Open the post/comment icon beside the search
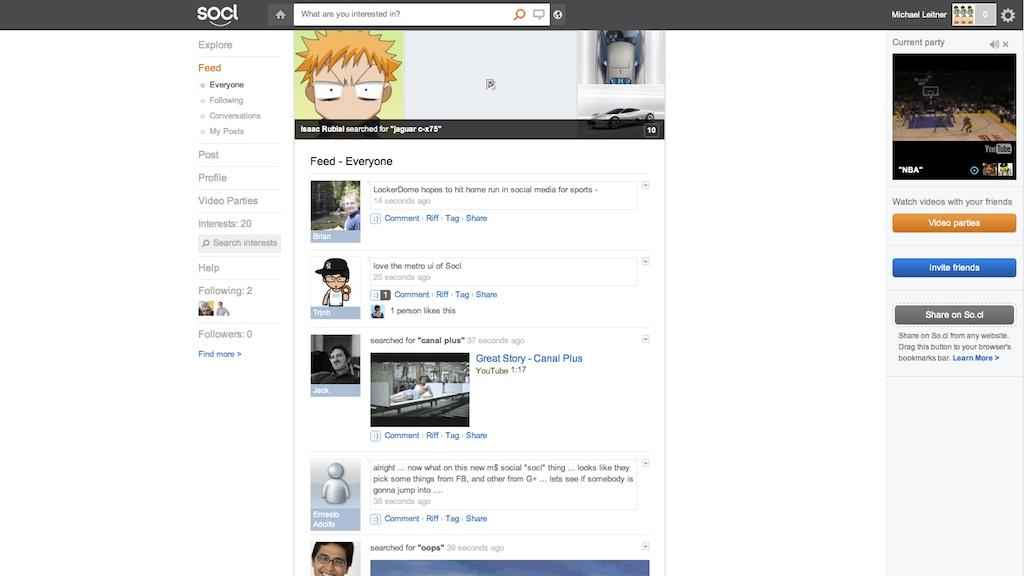Image resolution: width=1024 pixels, height=576 pixels. [x=538, y=14]
